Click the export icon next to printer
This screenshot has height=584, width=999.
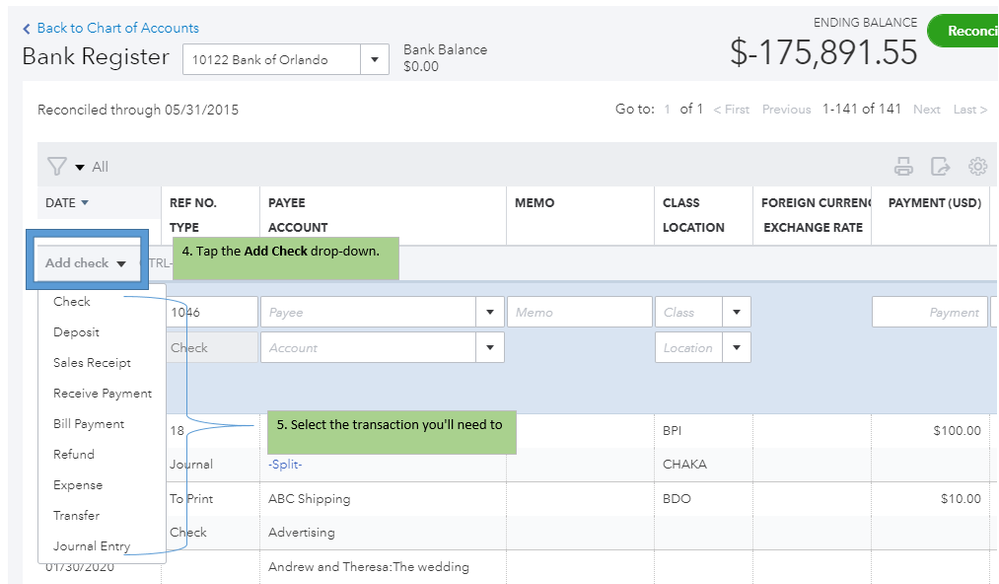coord(940,166)
